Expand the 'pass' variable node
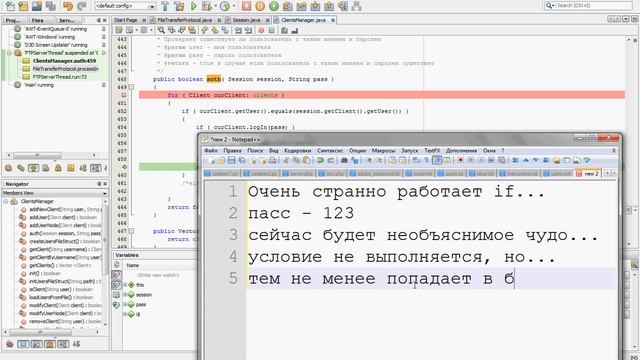The height and width of the screenshot is (360, 640). point(125,304)
